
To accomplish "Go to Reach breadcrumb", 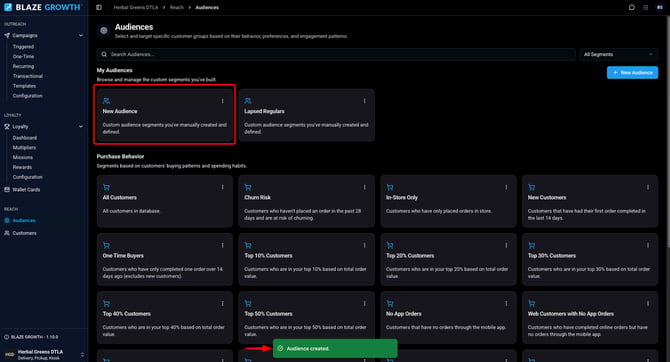I will point(176,7).
